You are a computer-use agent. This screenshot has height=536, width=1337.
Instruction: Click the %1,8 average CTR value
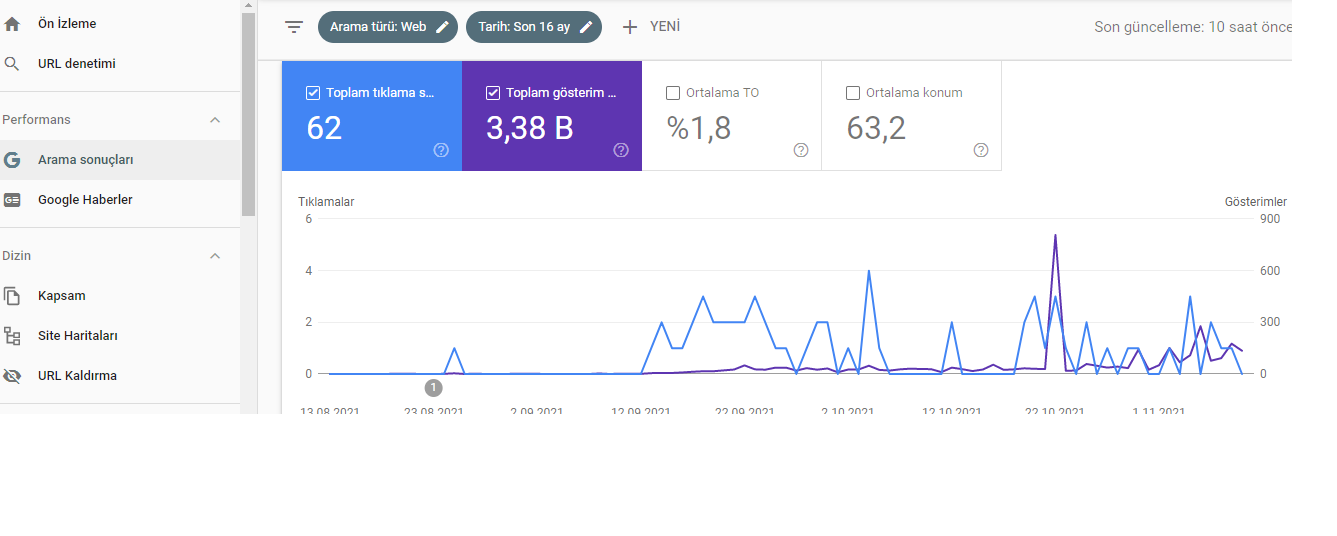point(698,128)
